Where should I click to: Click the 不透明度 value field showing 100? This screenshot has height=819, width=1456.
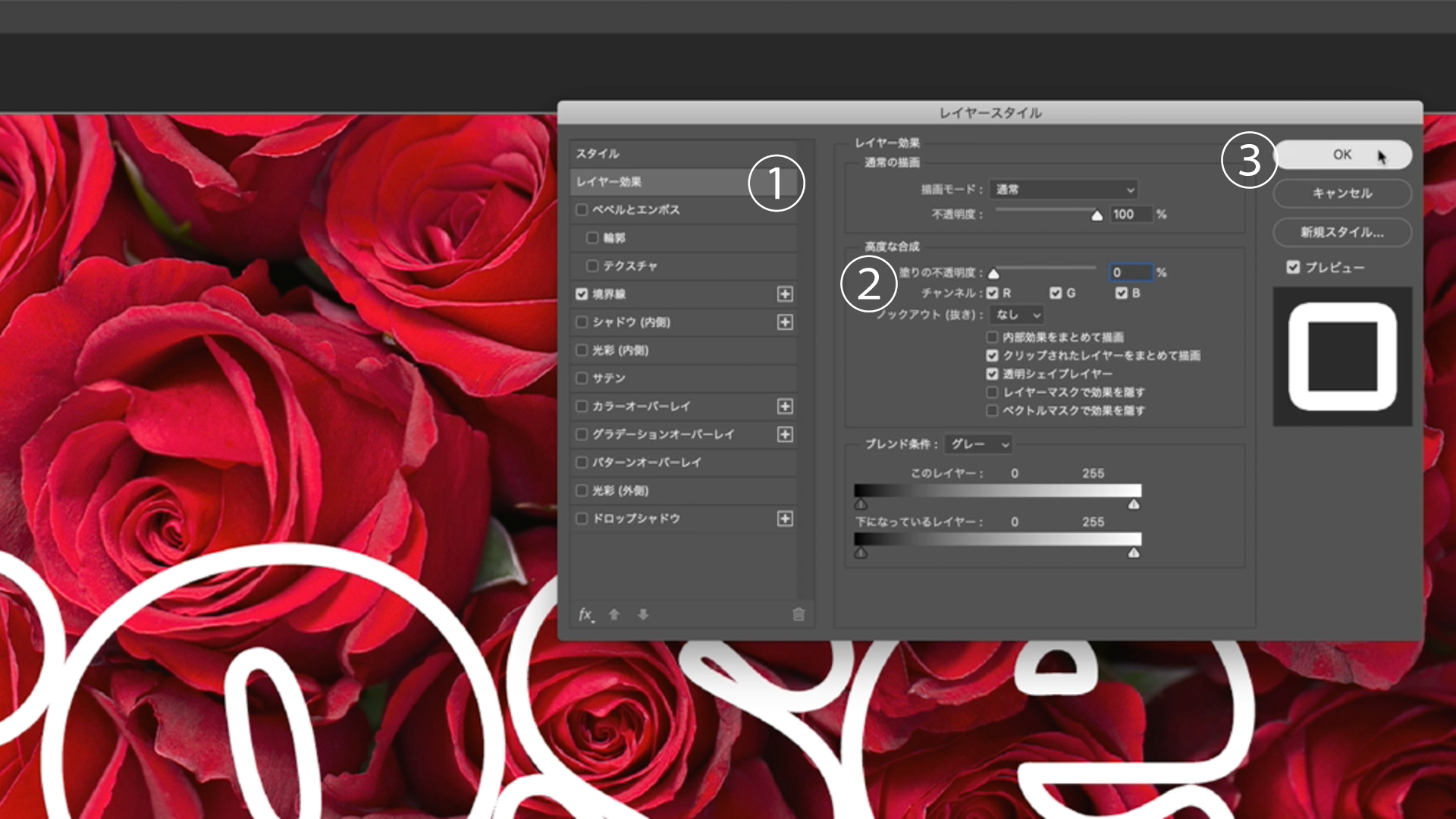[1131, 215]
